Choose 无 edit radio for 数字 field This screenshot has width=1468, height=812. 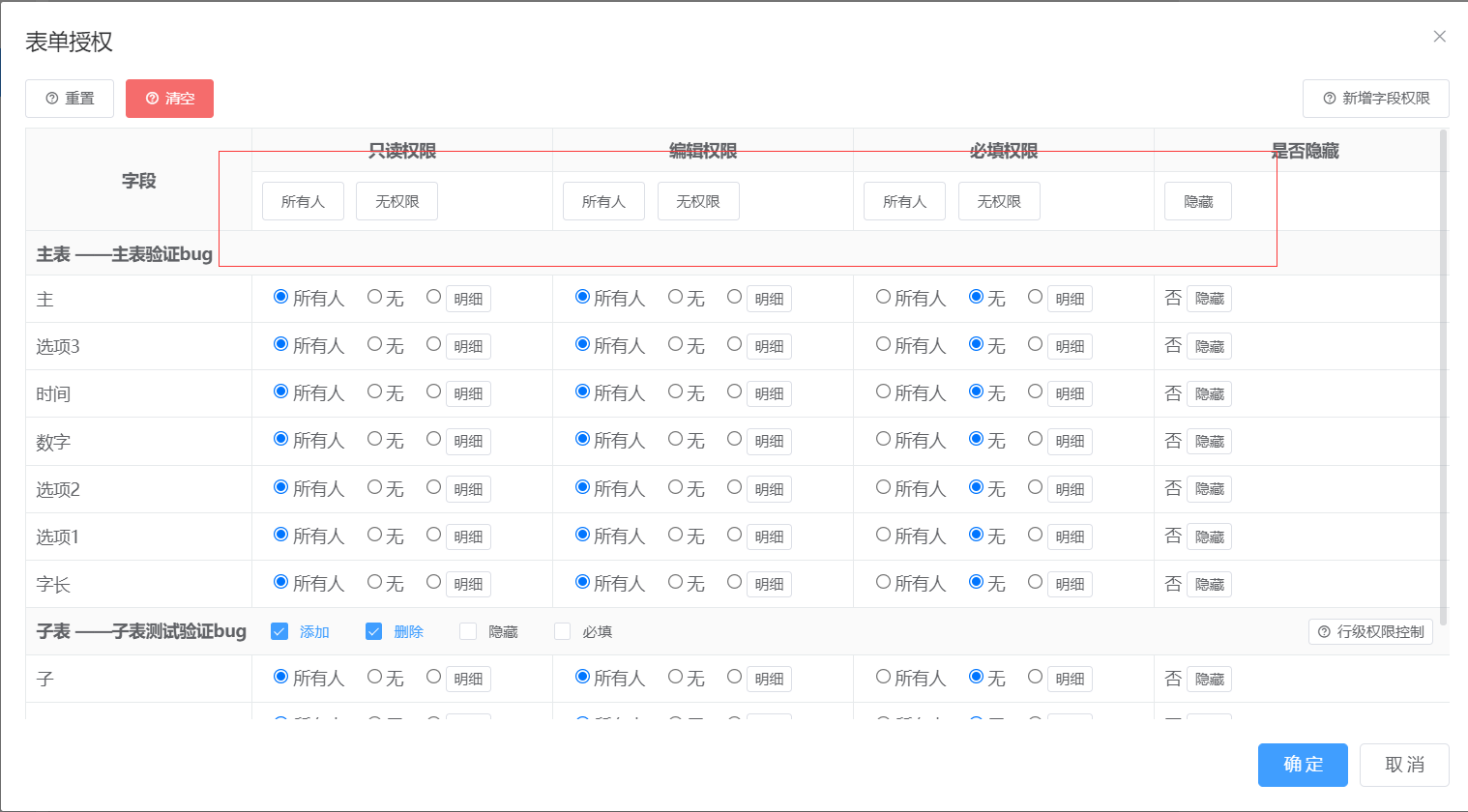pyautogui.click(x=676, y=439)
